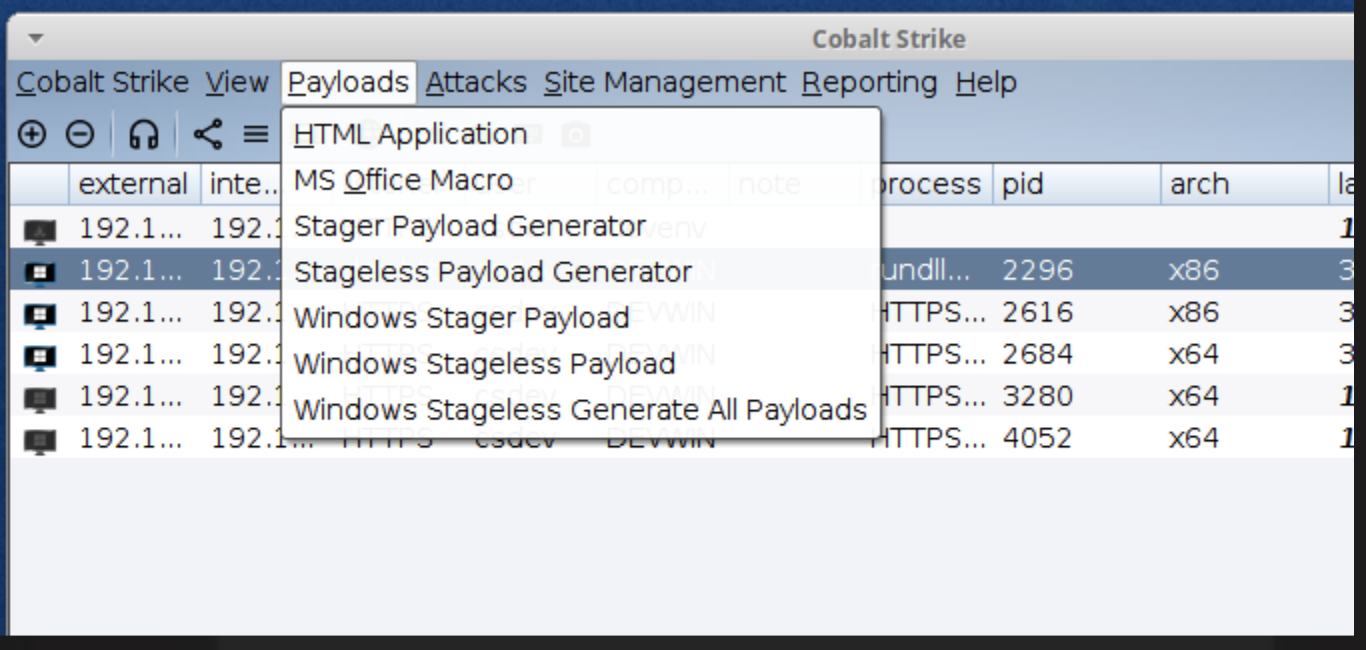Select Stageless Payload Generator option
Viewport: 1366px width, 650px height.
click(x=493, y=272)
